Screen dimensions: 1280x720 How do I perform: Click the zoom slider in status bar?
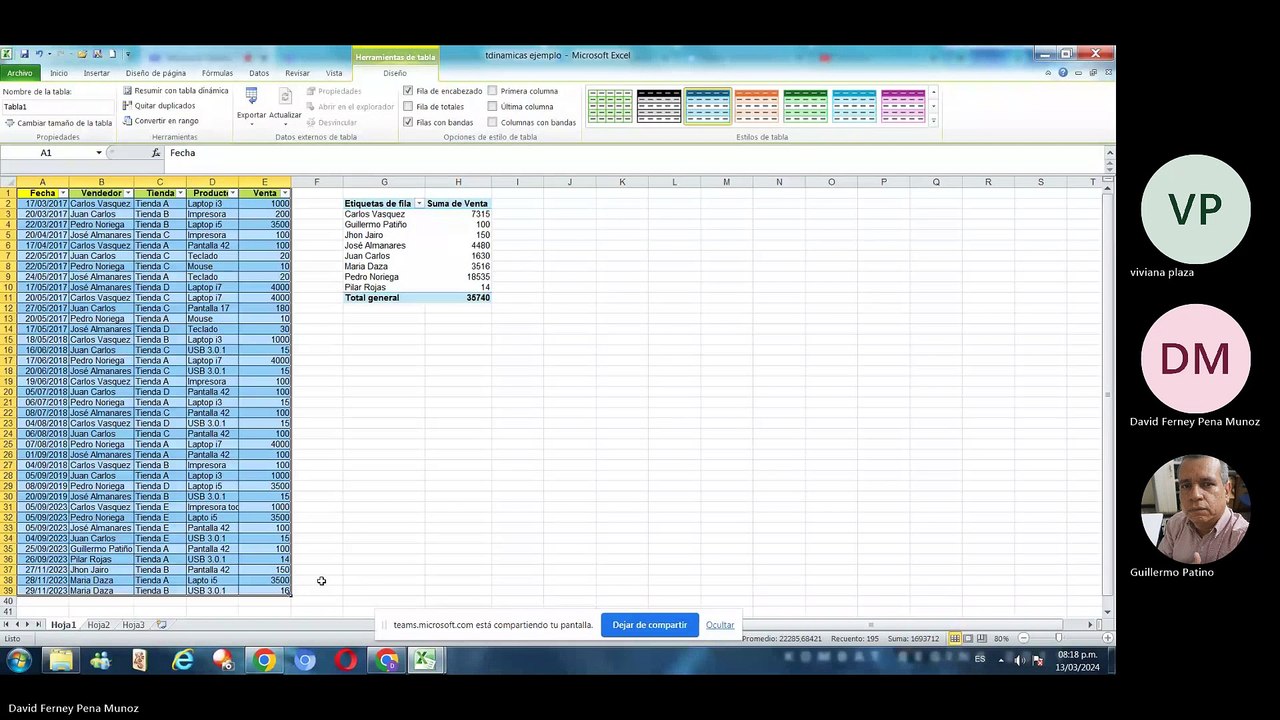1059,638
